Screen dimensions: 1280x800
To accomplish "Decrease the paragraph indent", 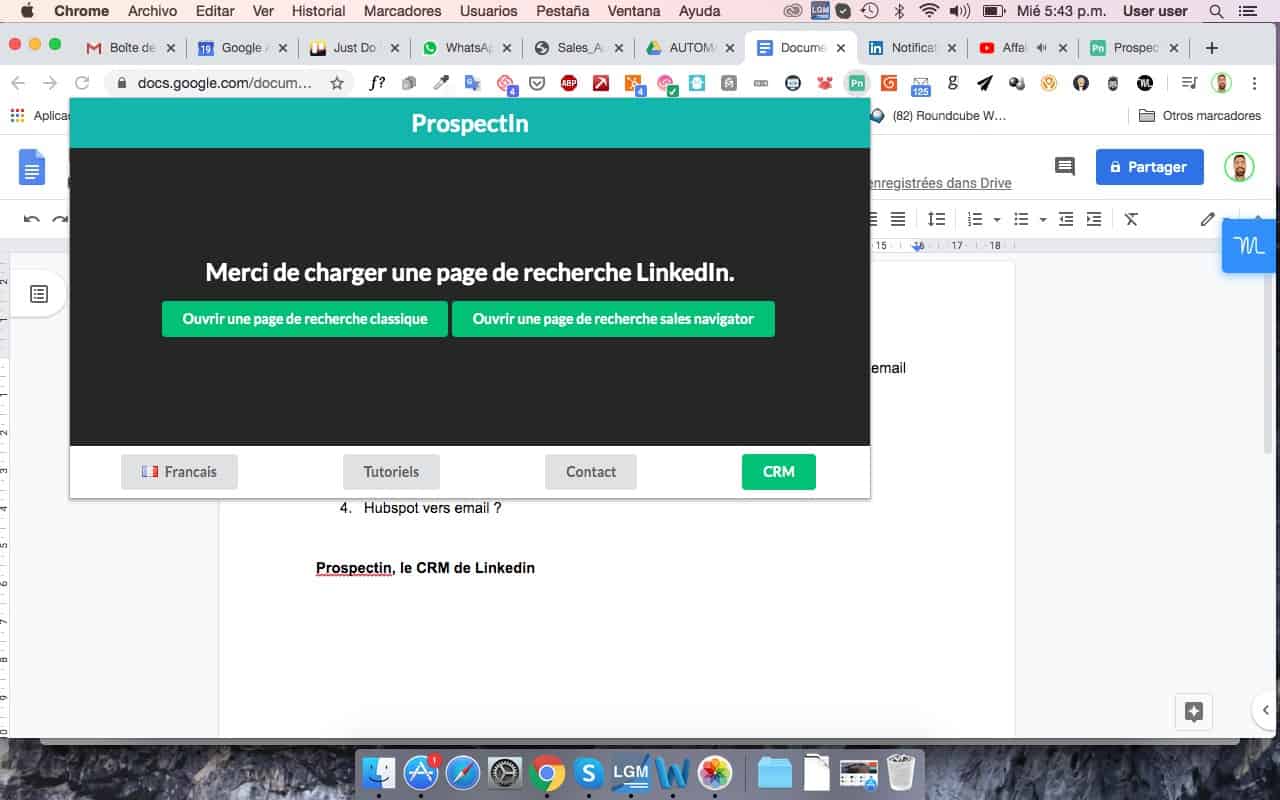I will tap(1066, 219).
